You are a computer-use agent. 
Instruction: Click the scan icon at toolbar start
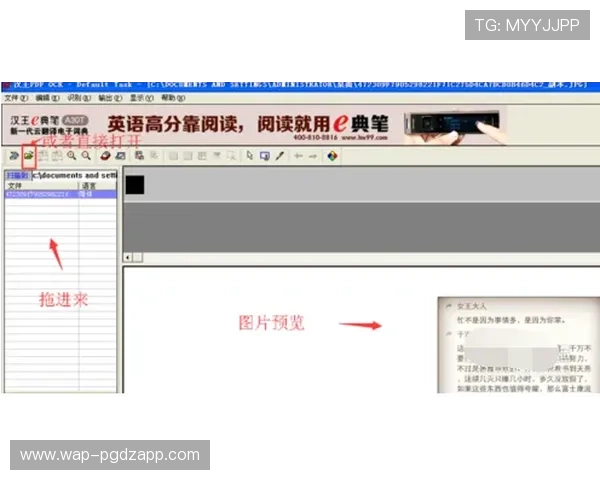14,156
